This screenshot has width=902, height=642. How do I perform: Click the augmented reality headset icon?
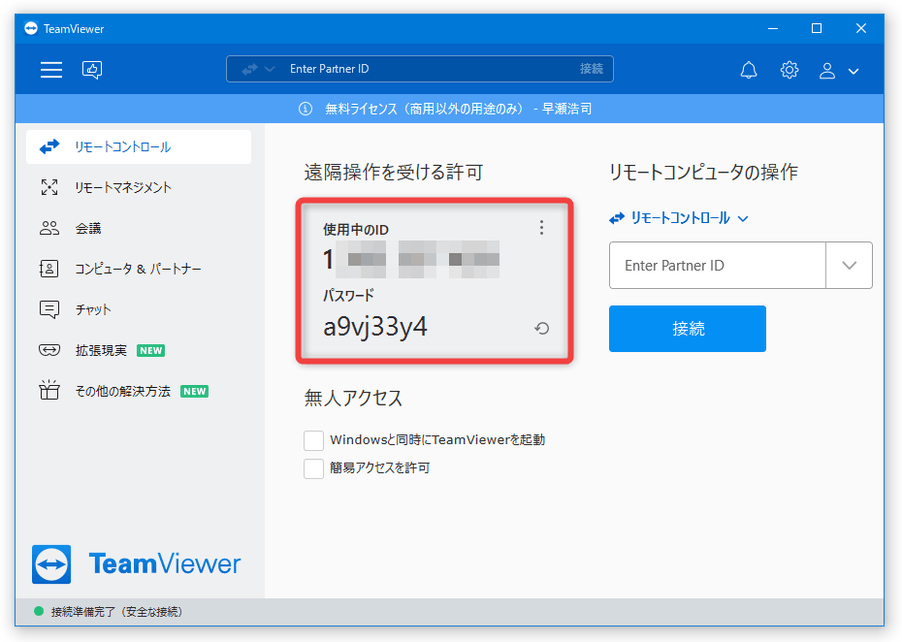pos(49,350)
